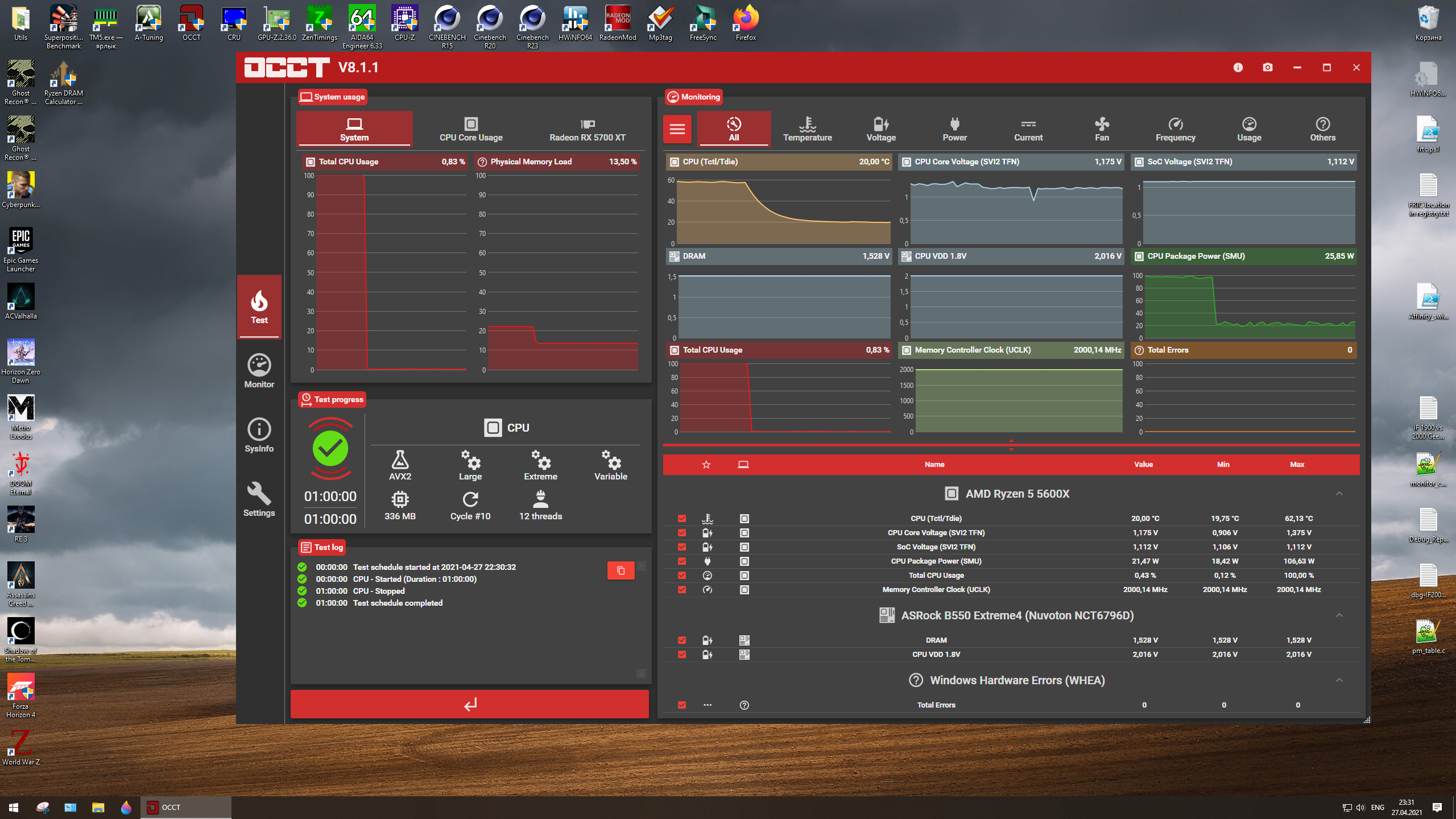Select the Temperature monitoring tab
Screen dimensions: 1456x819
tap(807, 129)
